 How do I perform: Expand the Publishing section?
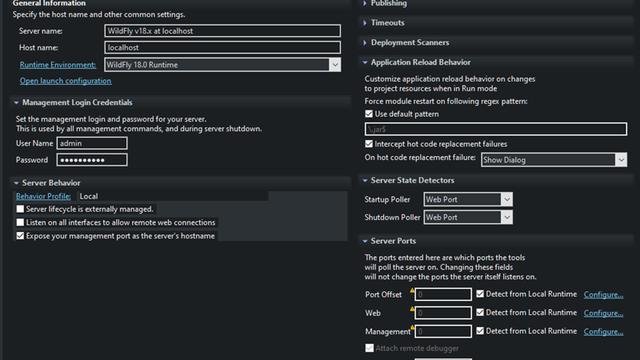click(x=365, y=3)
